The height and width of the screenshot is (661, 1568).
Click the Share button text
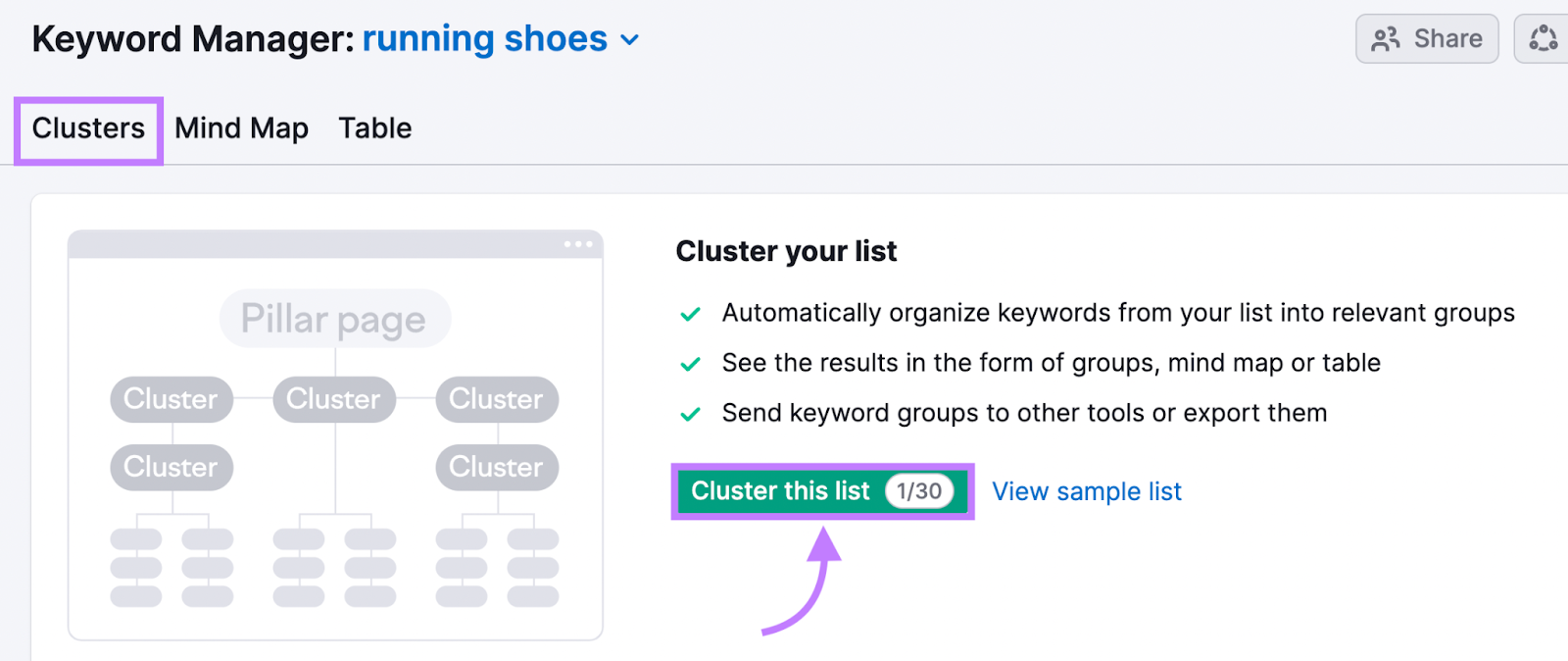click(1447, 39)
